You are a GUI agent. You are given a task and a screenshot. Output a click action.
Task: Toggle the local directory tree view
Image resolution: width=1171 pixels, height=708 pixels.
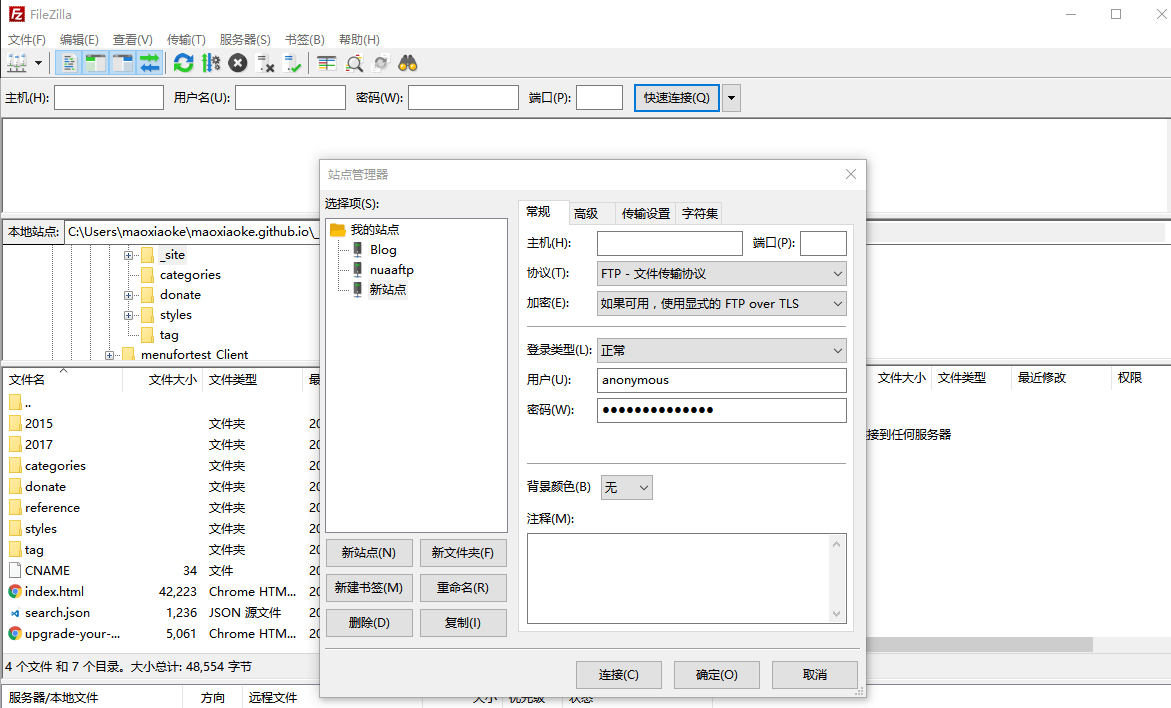[96, 62]
